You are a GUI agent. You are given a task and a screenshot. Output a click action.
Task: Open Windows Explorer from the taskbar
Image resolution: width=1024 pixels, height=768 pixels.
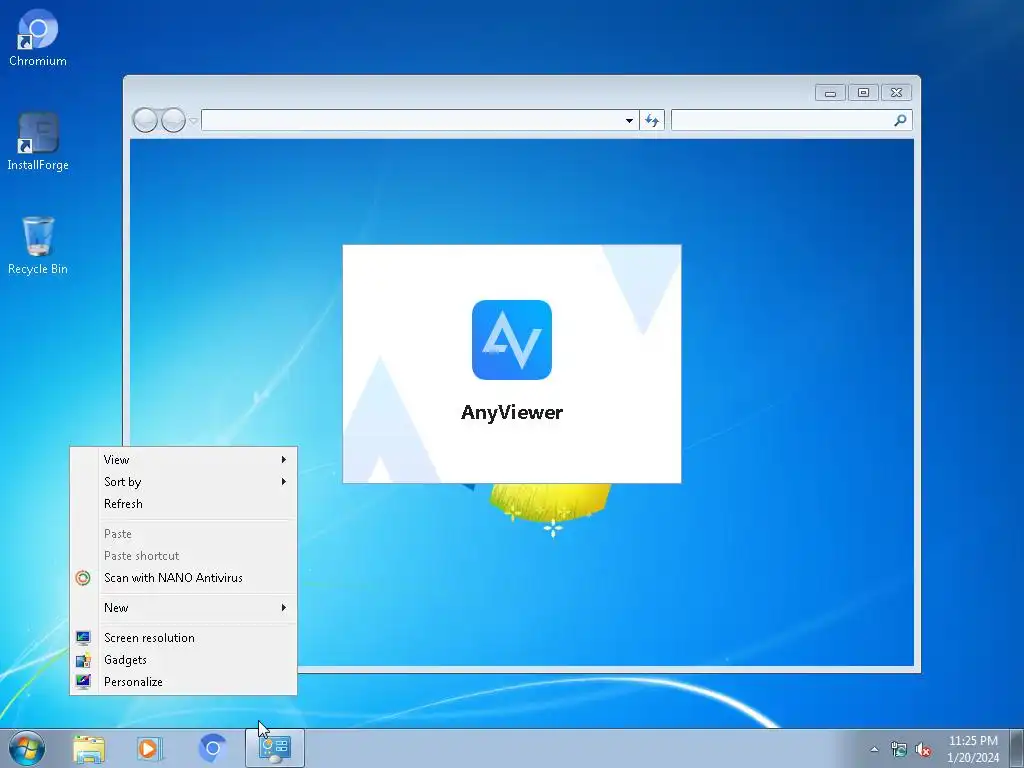(x=89, y=748)
